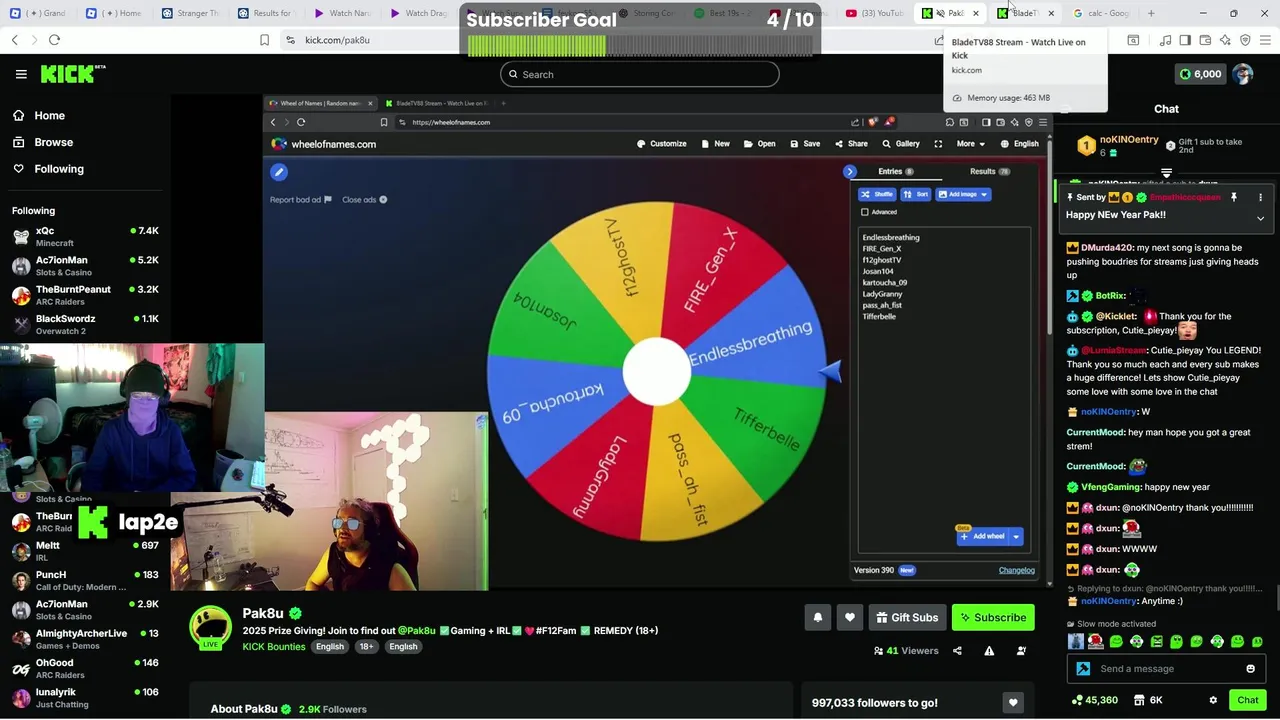Expand the gift leaderboard handle under noKINOentry
The height and width of the screenshot is (720, 1280).
[x=1166, y=173]
